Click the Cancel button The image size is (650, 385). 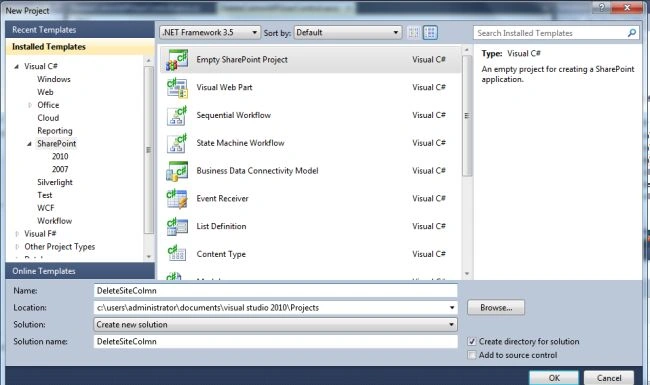[609, 378]
